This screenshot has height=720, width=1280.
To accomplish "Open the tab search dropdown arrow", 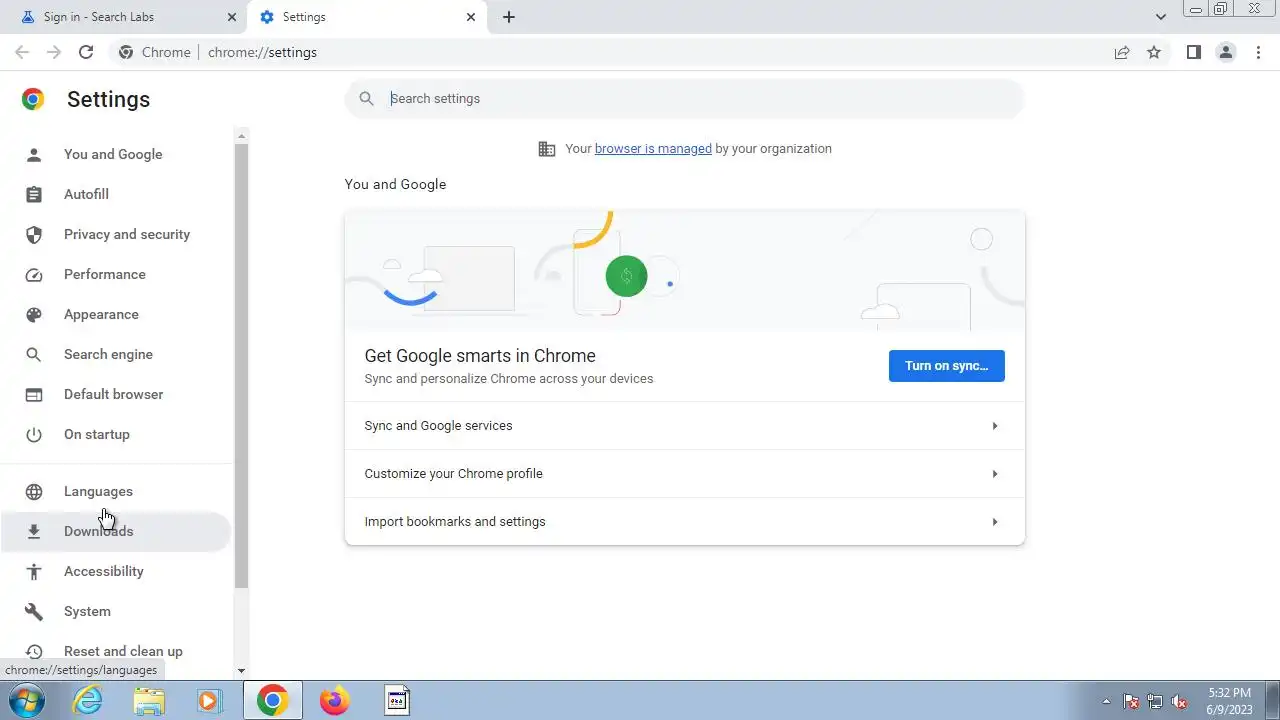I will 1161,17.
